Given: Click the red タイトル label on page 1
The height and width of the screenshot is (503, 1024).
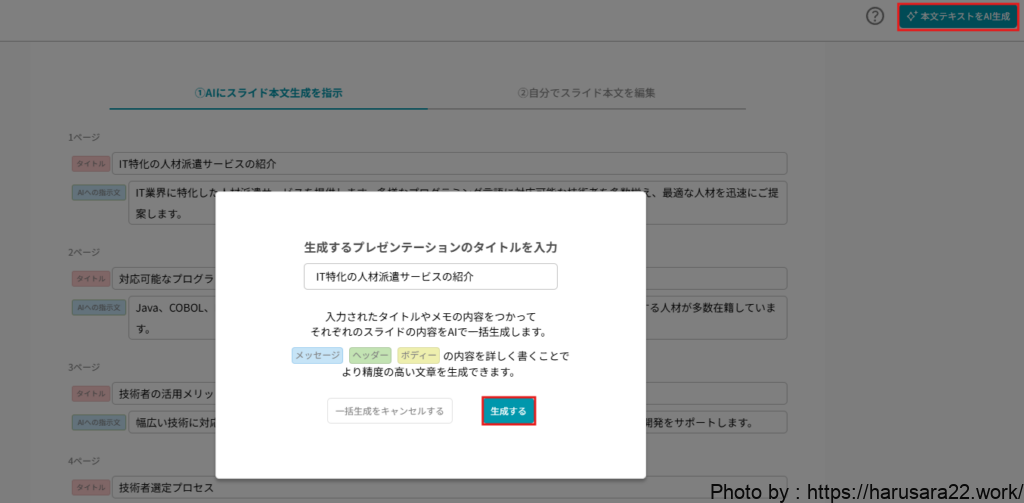Looking at the screenshot, I should 89,164.
